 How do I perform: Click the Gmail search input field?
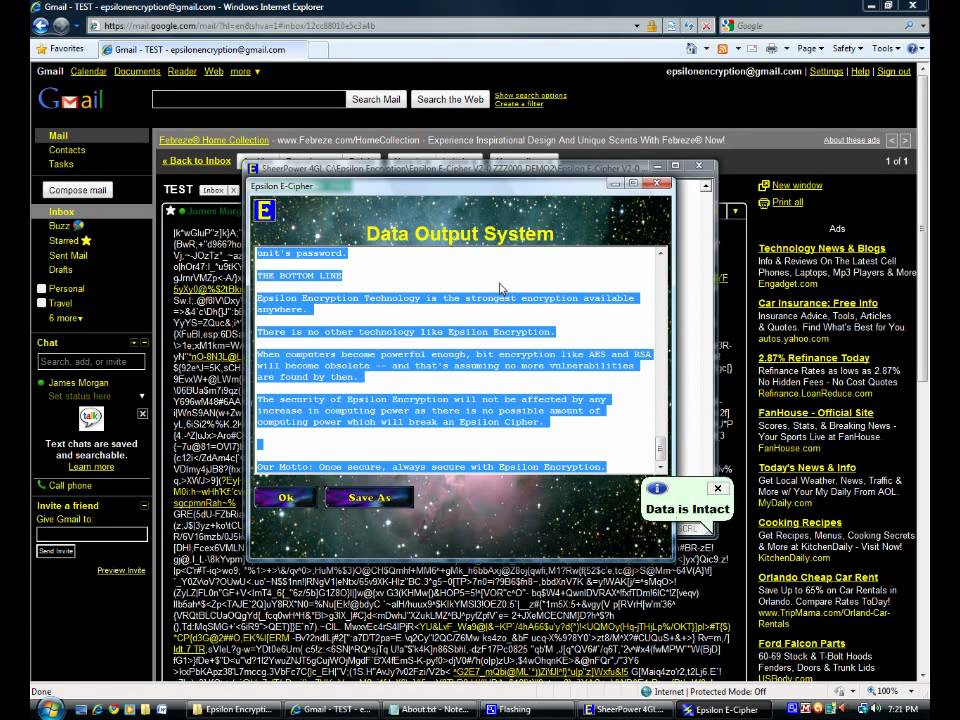249,99
